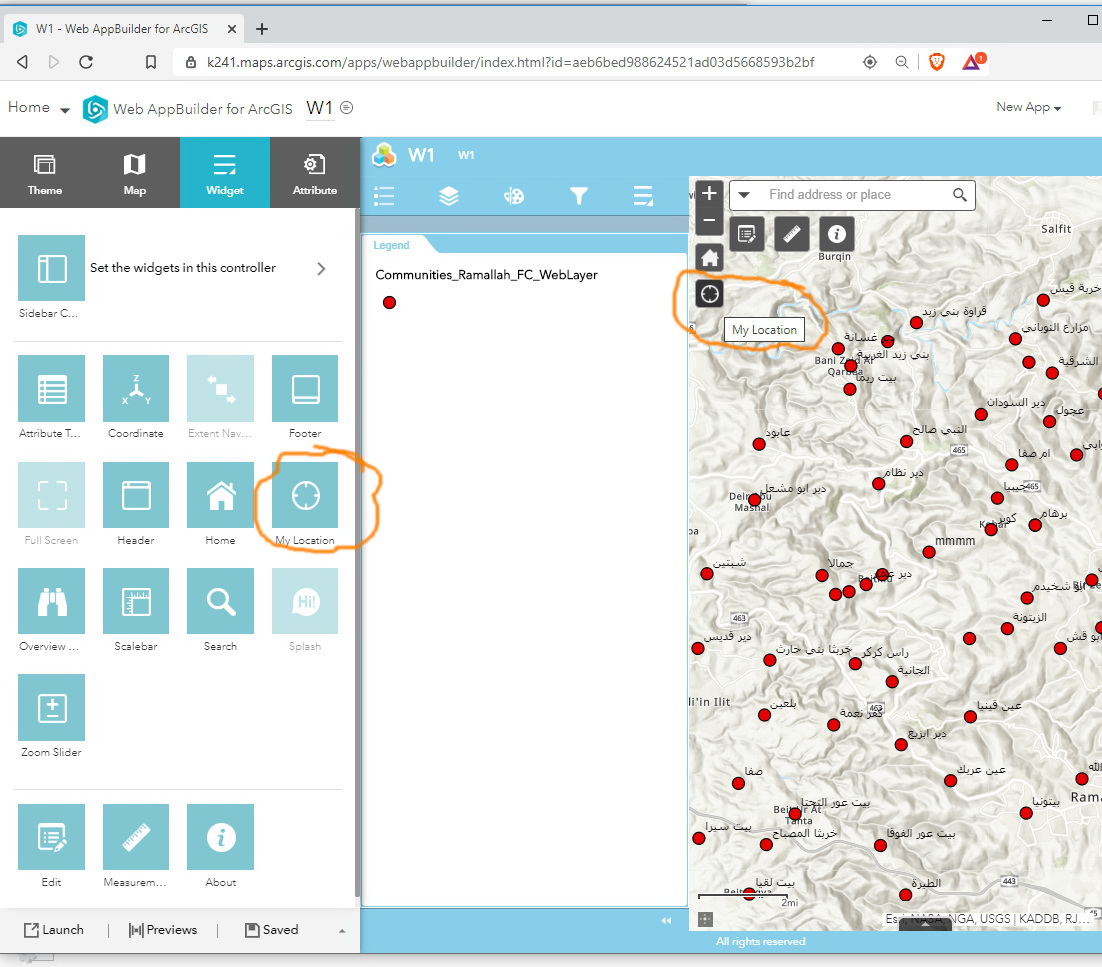Click the Sidebar Controller icon
The image size is (1102, 967).
point(51,268)
